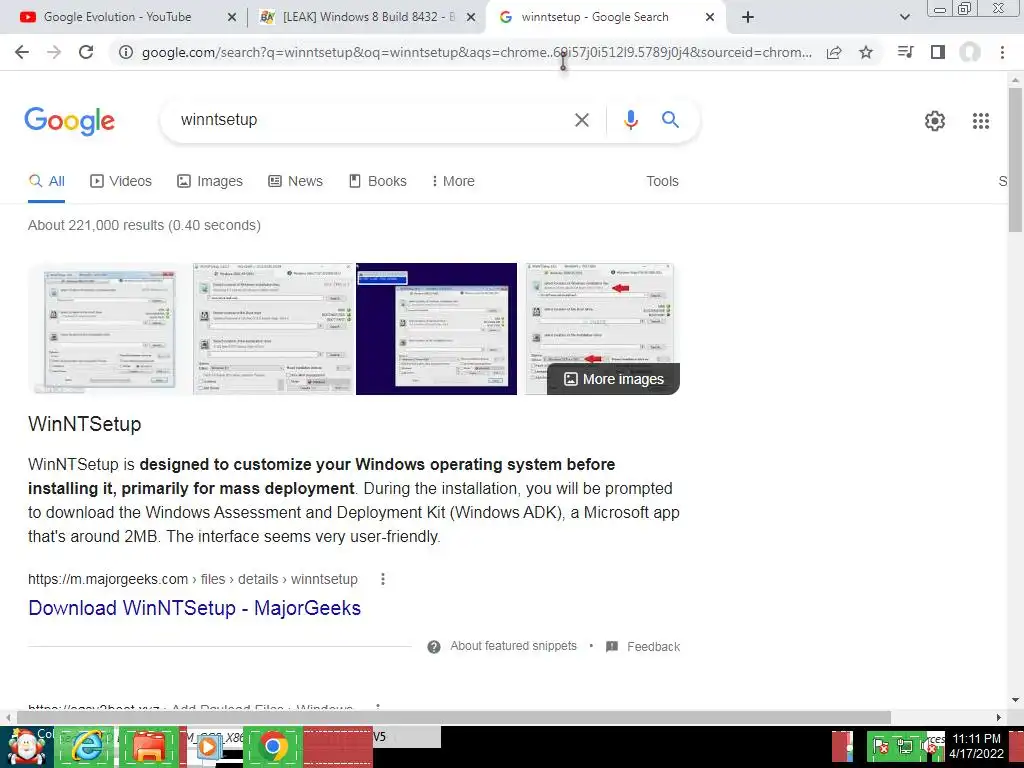
Task: Click the forward navigation arrow
Action: [x=54, y=52]
